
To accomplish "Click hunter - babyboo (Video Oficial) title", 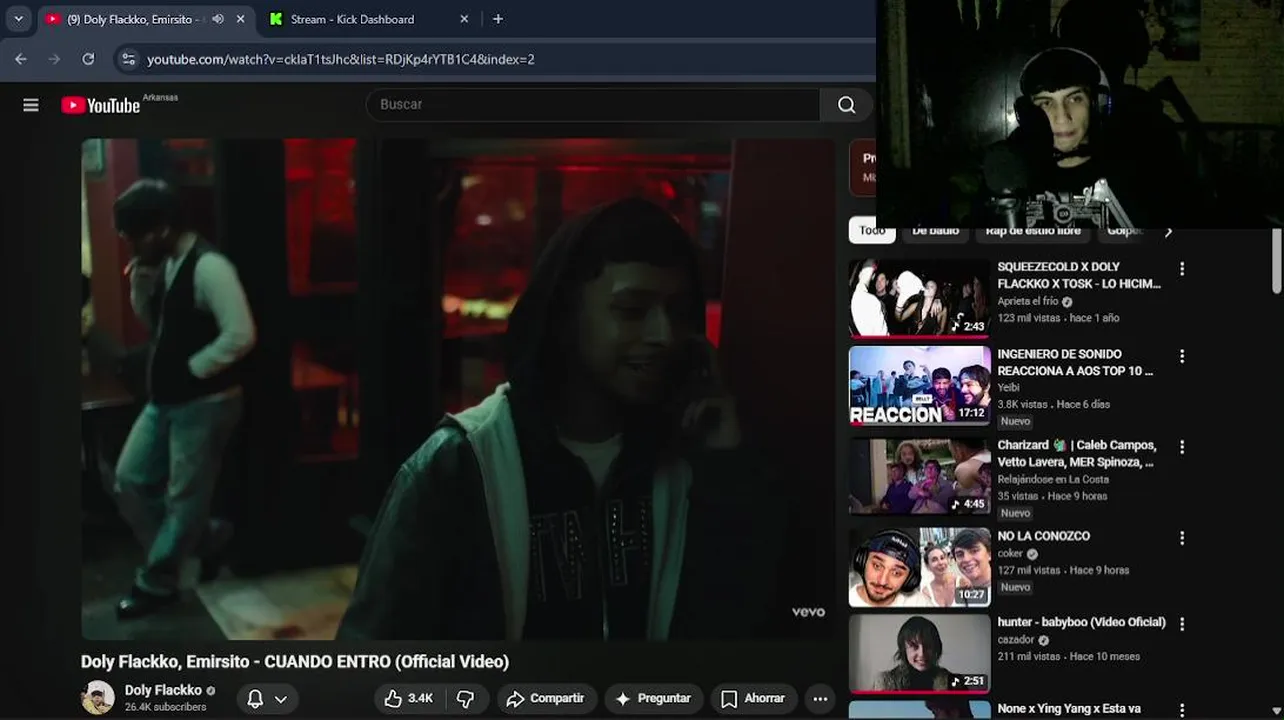I will coord(1081,622).
